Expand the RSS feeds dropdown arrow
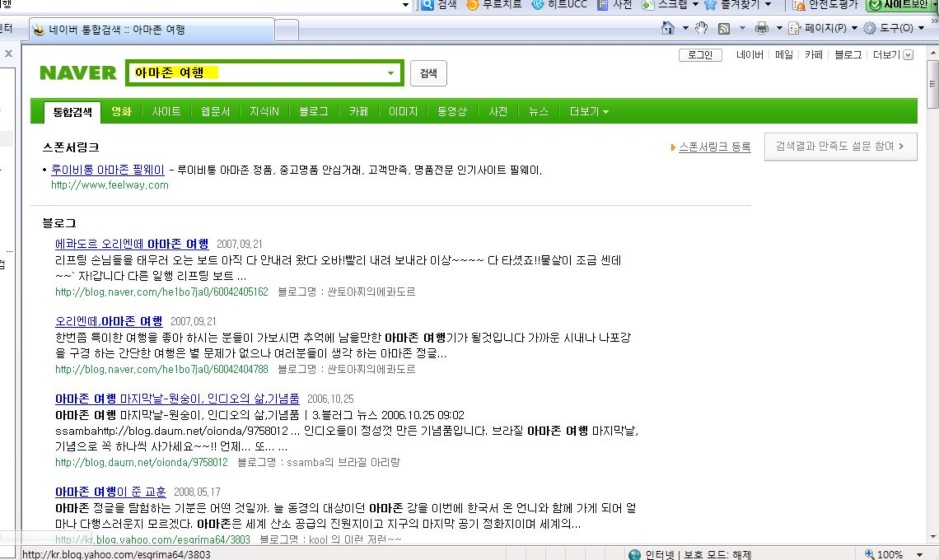 click(742, 28)
